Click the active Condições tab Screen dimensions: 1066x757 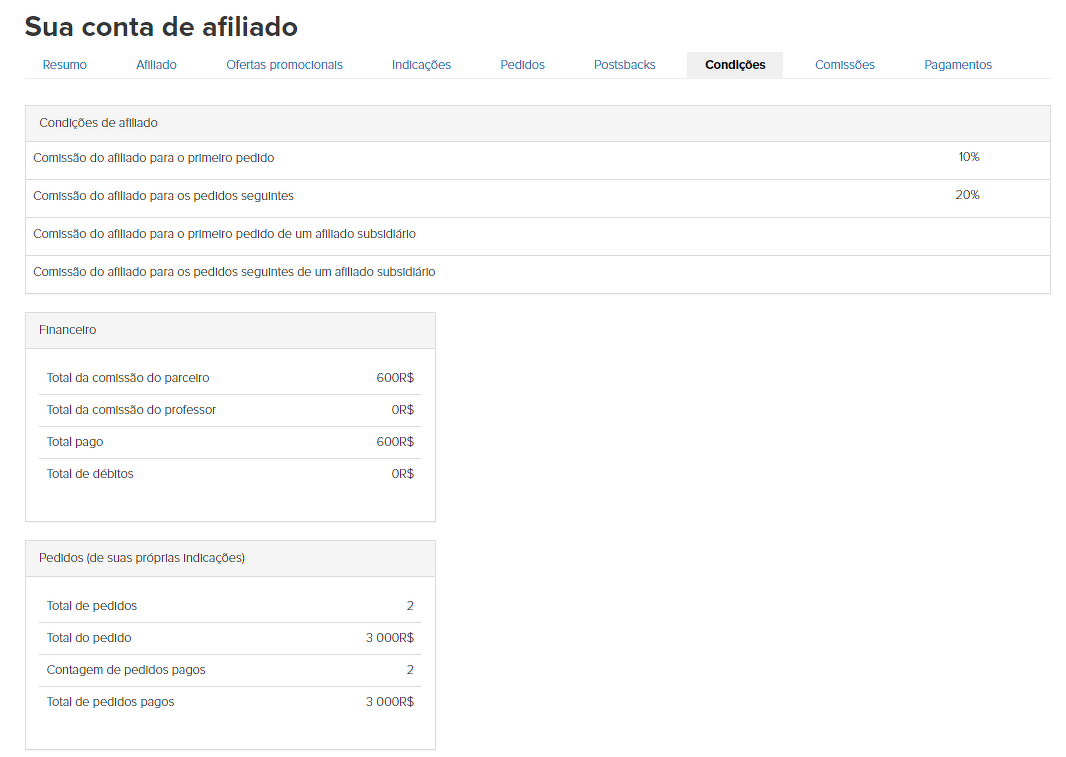point(735,65)
